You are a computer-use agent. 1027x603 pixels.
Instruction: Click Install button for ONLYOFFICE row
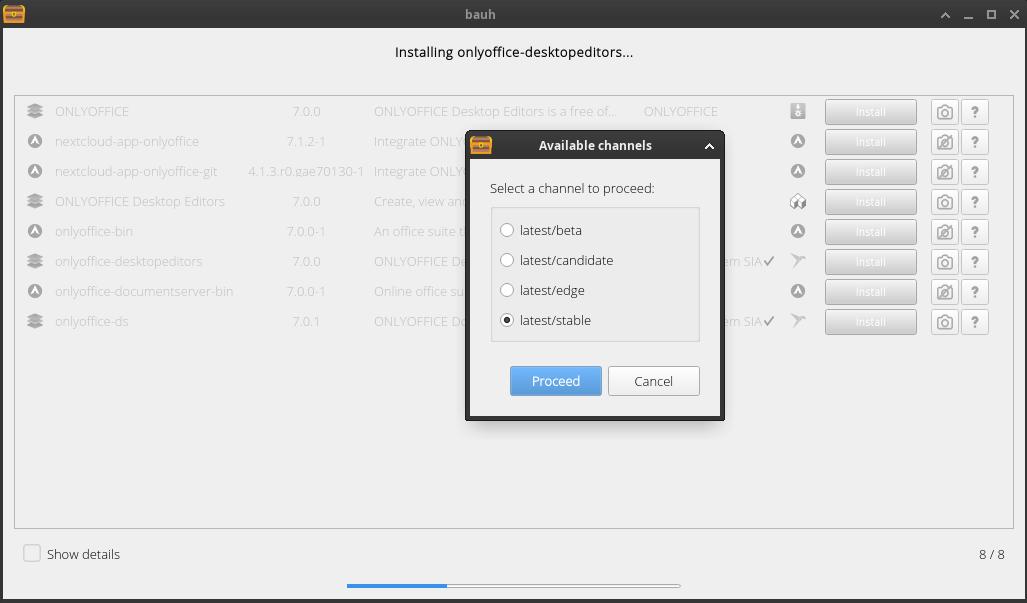pyautogui.click(x=870, y=112)
